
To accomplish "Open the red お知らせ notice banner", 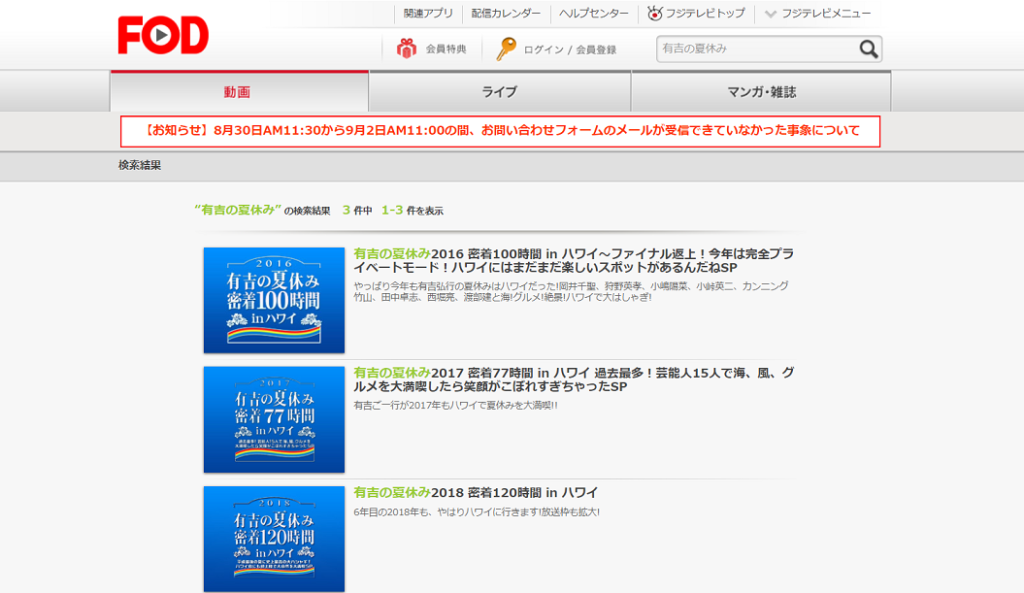I will tap(500, 131).
